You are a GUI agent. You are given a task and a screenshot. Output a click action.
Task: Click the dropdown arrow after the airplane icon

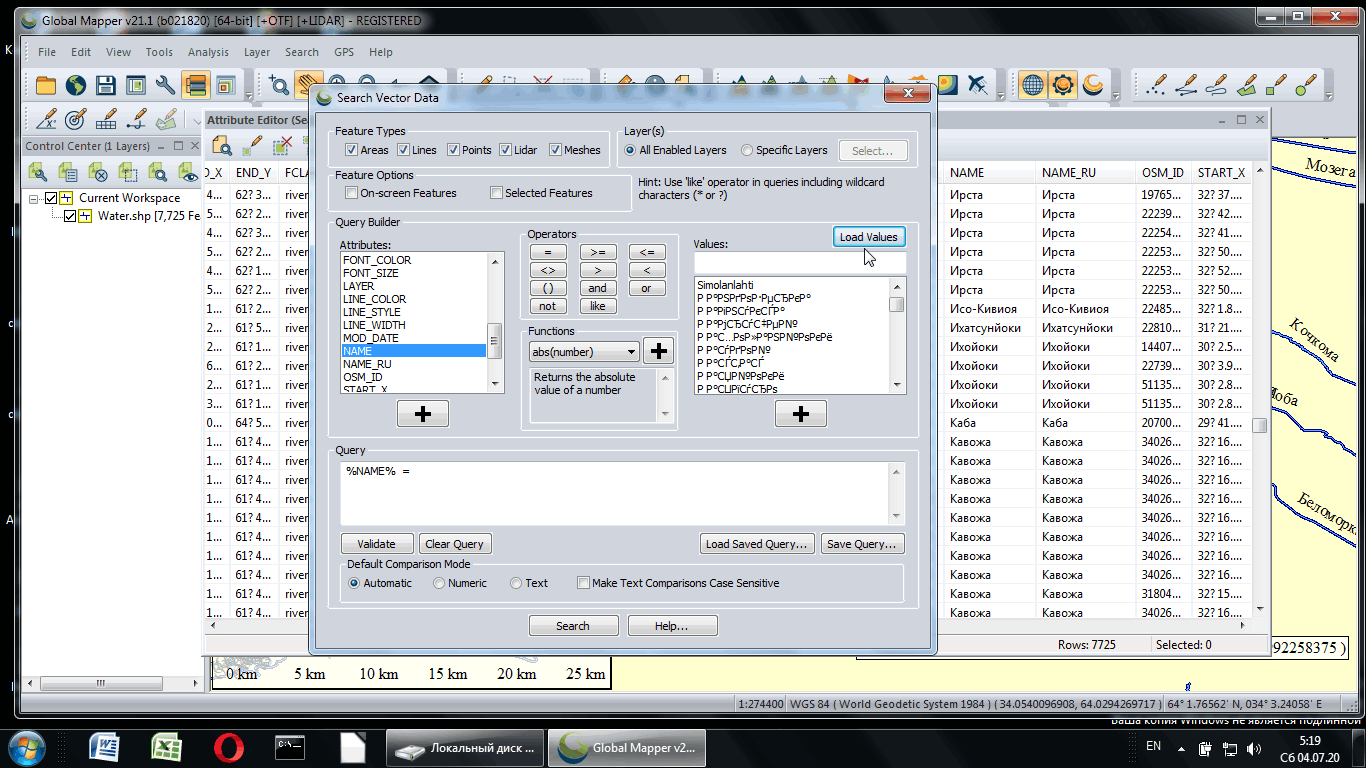[x=1001, y=94]
